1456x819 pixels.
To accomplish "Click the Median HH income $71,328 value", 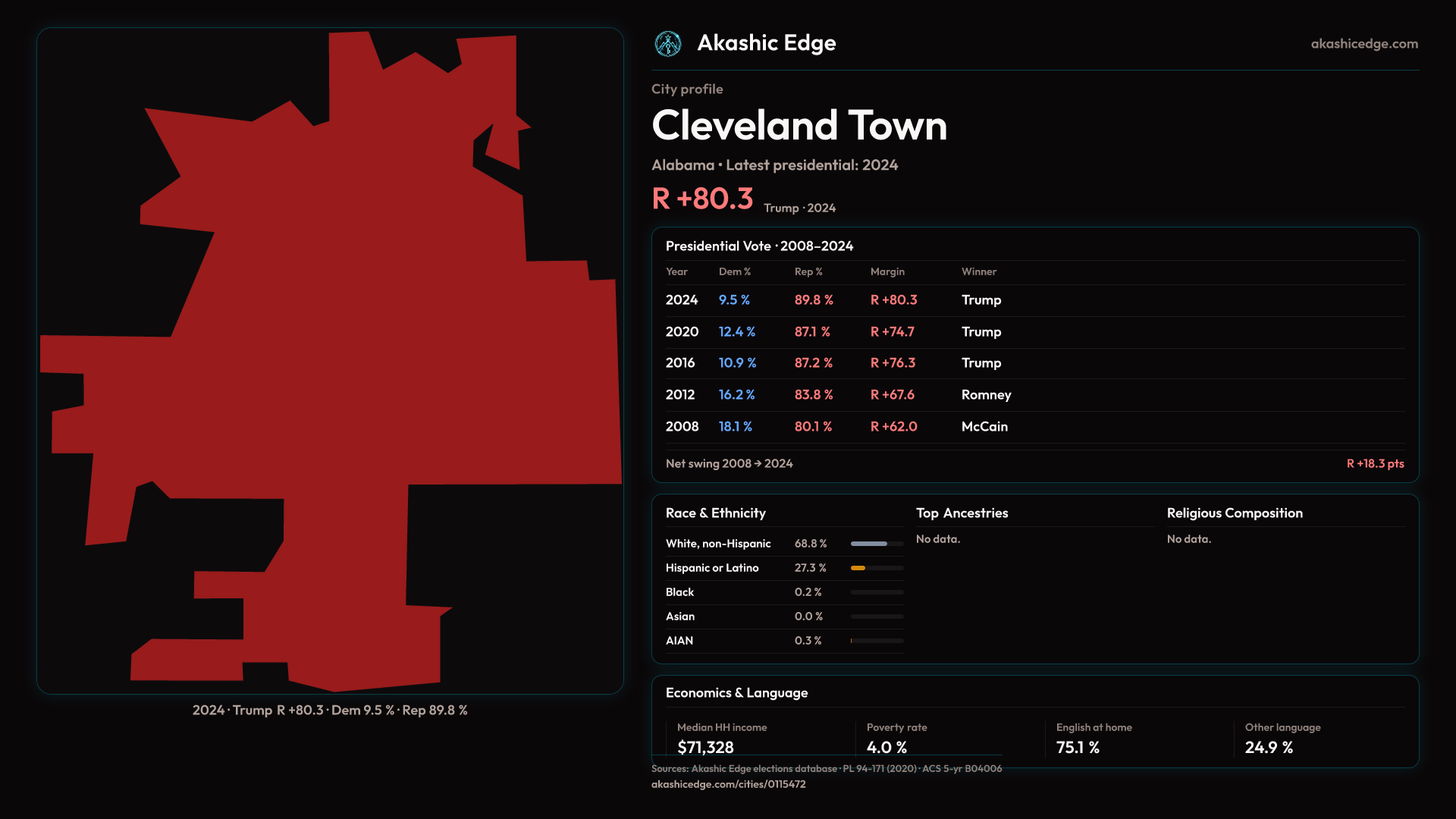I will (705, 747).
